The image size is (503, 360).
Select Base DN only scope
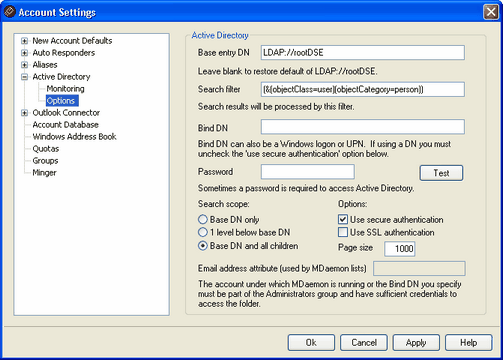click(x=203, y=220)
